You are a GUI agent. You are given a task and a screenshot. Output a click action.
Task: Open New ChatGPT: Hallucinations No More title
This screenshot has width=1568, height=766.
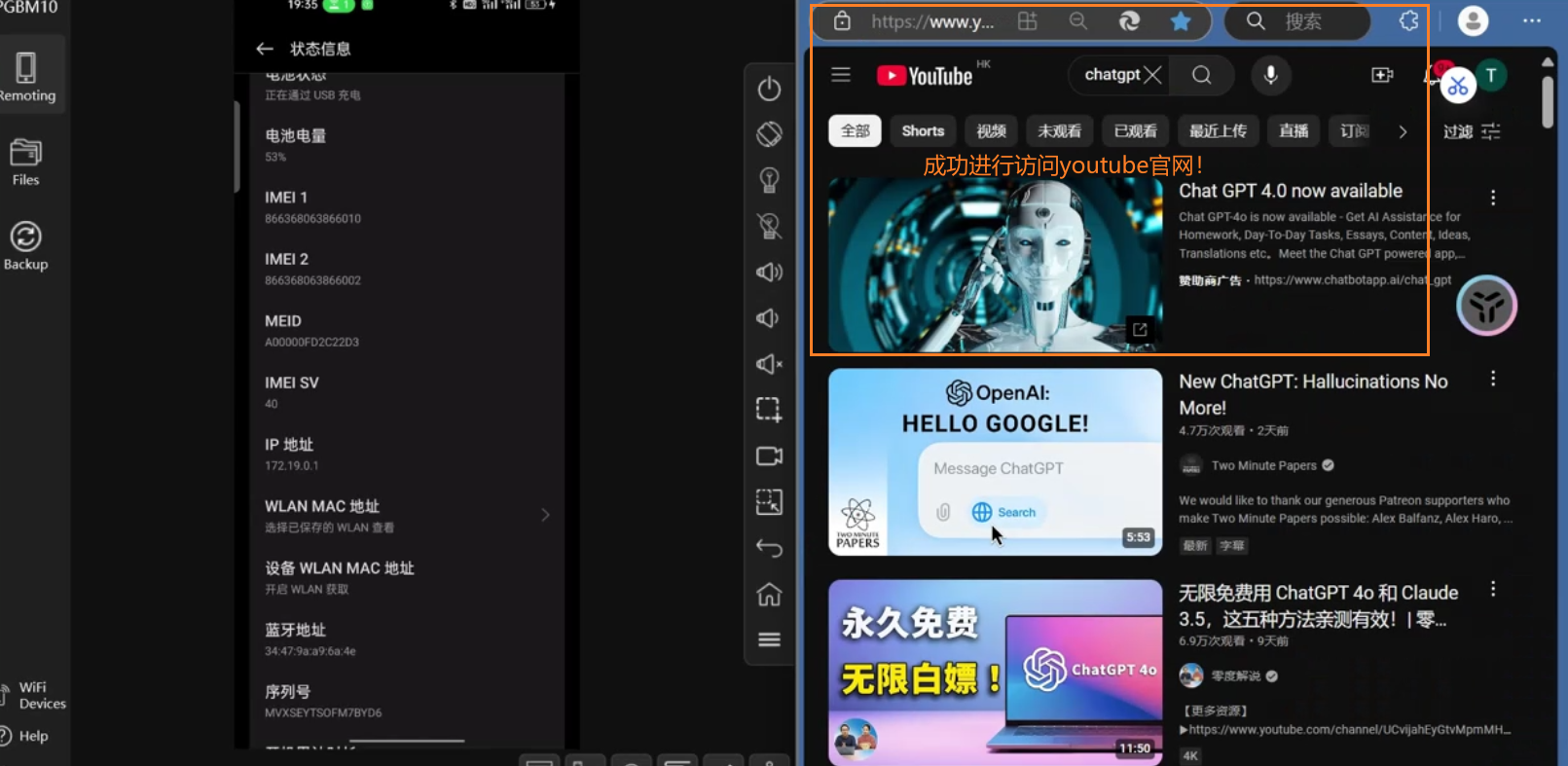[1313, 394]
